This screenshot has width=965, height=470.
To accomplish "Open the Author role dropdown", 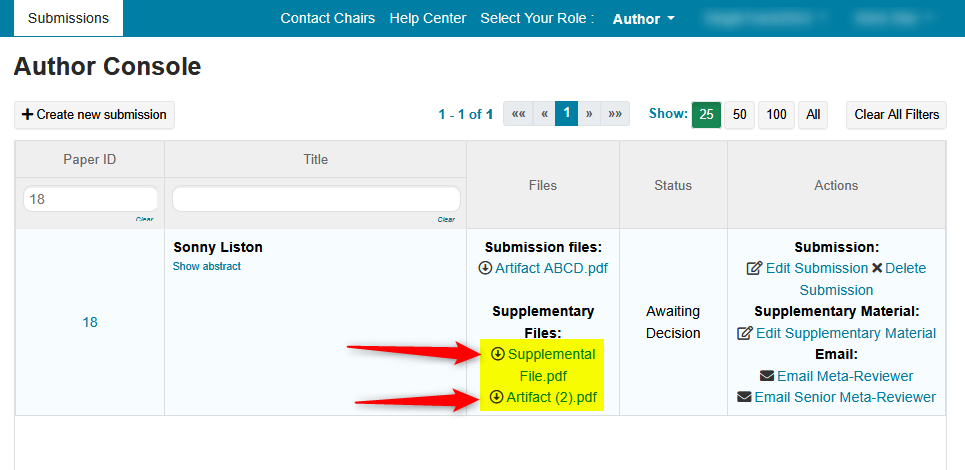I will 643,19.
